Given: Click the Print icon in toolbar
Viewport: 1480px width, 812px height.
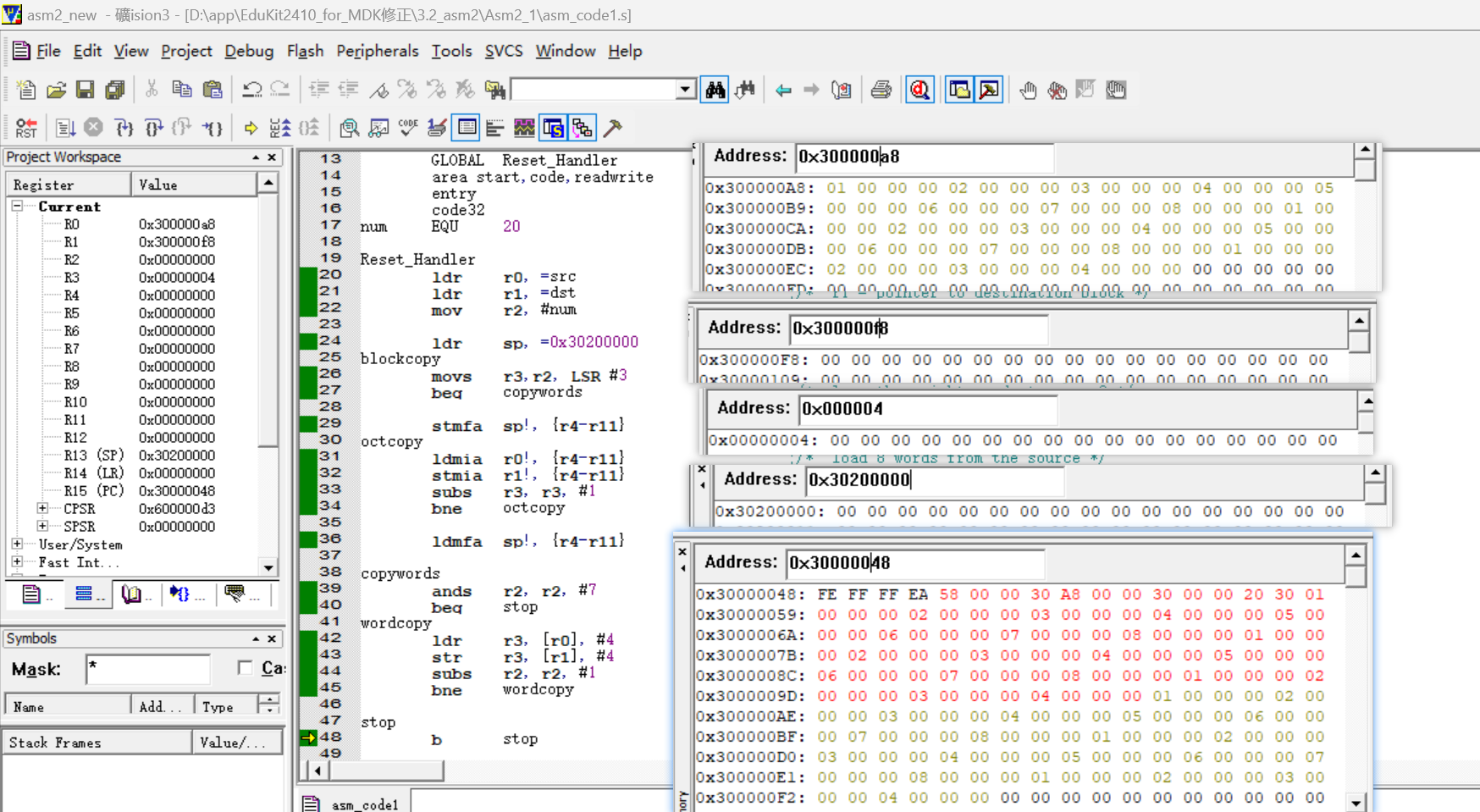Looking at the screenshot, I should tap(881, 90).
